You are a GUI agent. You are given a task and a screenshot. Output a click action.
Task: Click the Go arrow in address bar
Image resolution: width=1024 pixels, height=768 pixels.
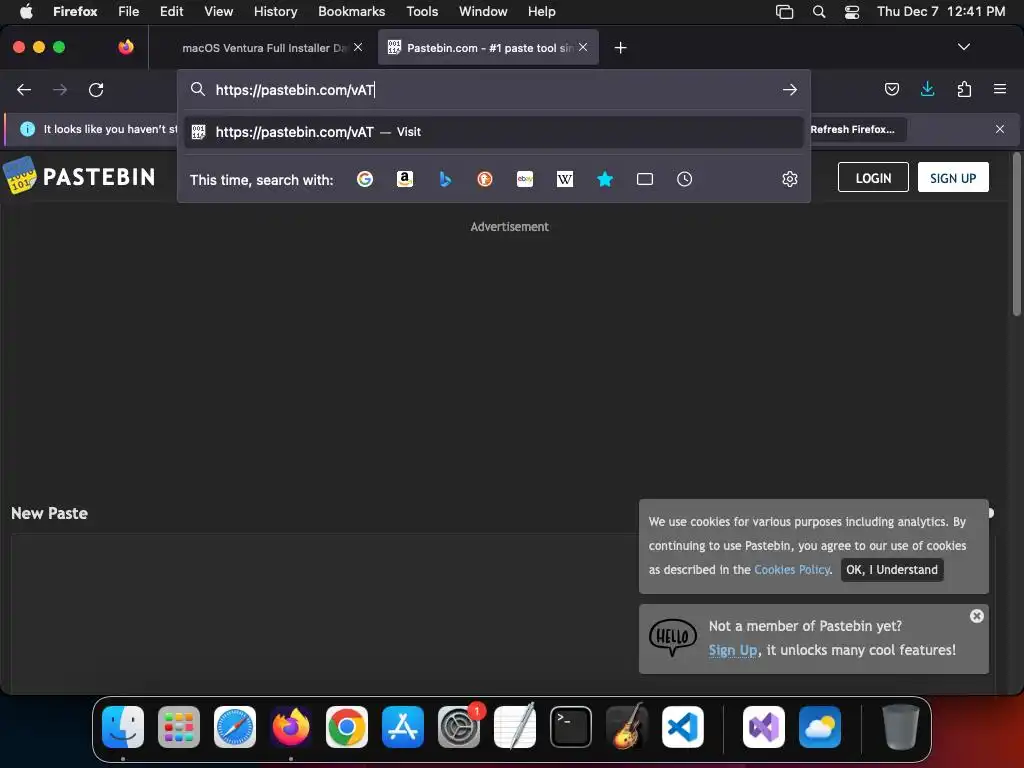tap(790, 89)
